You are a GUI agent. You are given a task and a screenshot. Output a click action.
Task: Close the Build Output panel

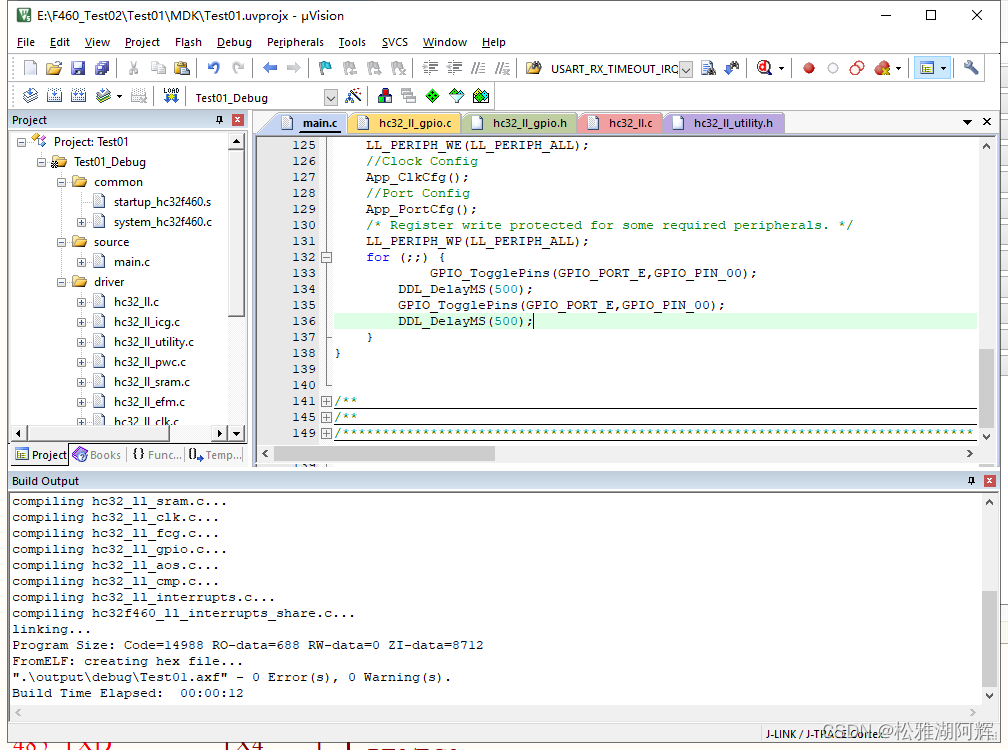pyautogui.click(x=990, y=481)
